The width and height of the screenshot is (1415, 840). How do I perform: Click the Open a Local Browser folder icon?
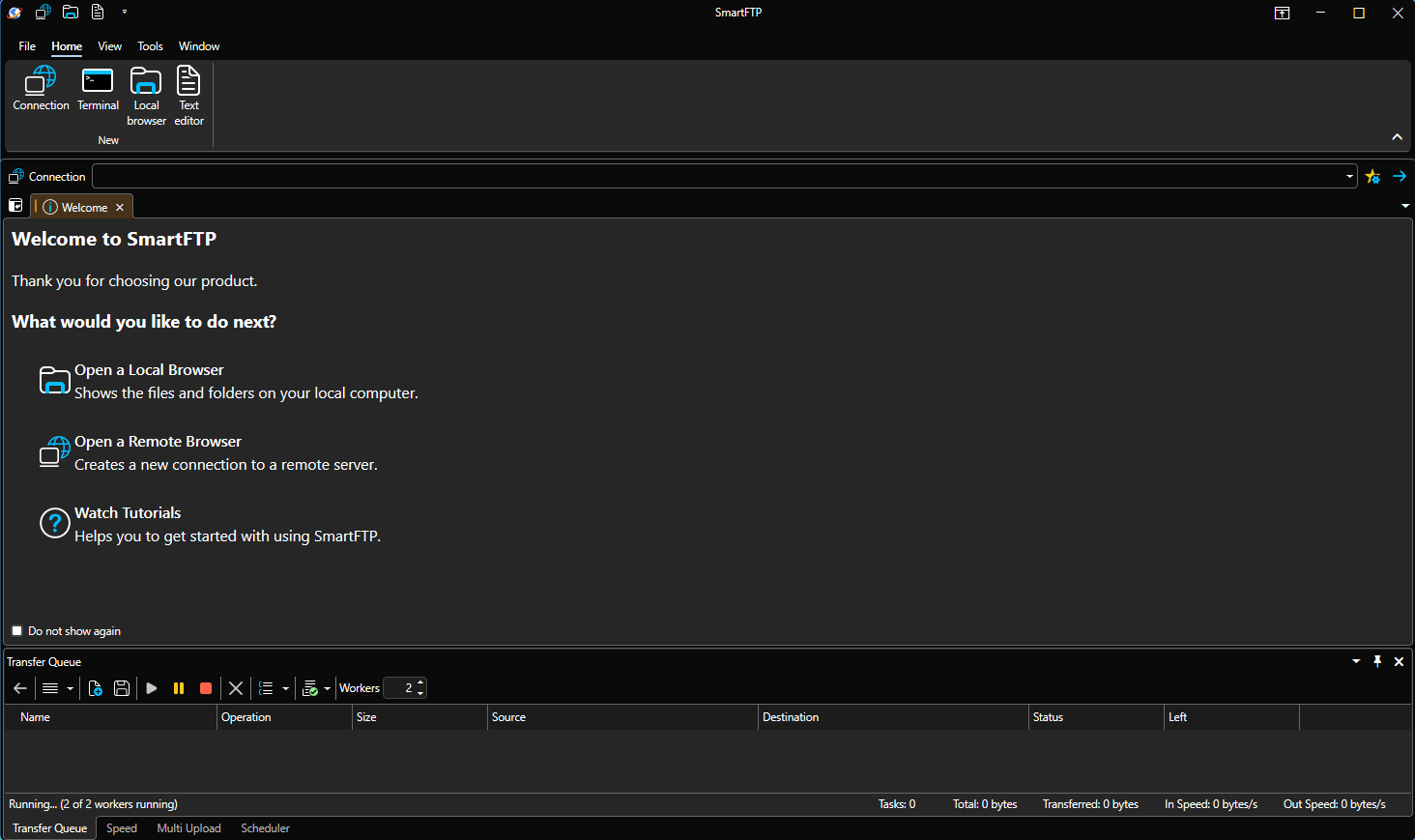point(54,381)
